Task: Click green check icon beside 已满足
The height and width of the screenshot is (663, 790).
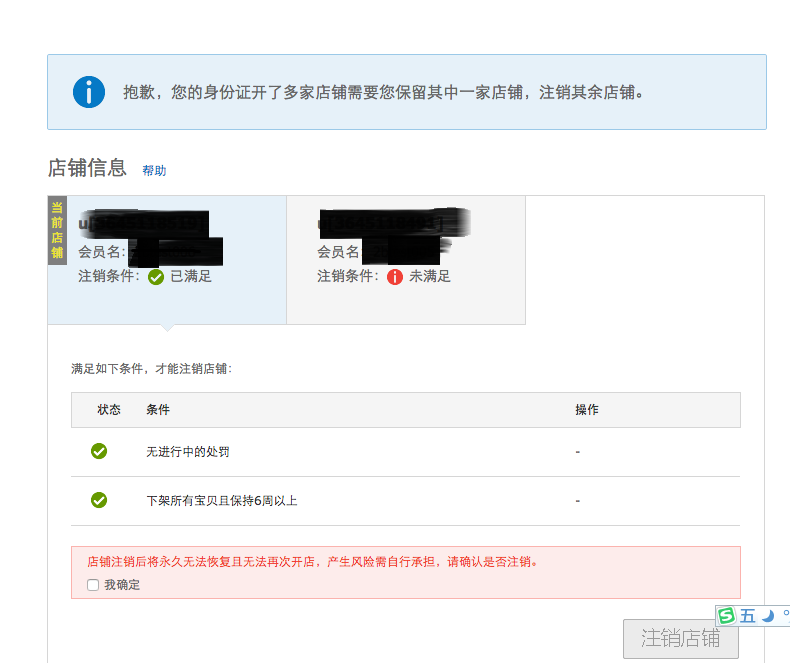Action: tap(156, 277)
